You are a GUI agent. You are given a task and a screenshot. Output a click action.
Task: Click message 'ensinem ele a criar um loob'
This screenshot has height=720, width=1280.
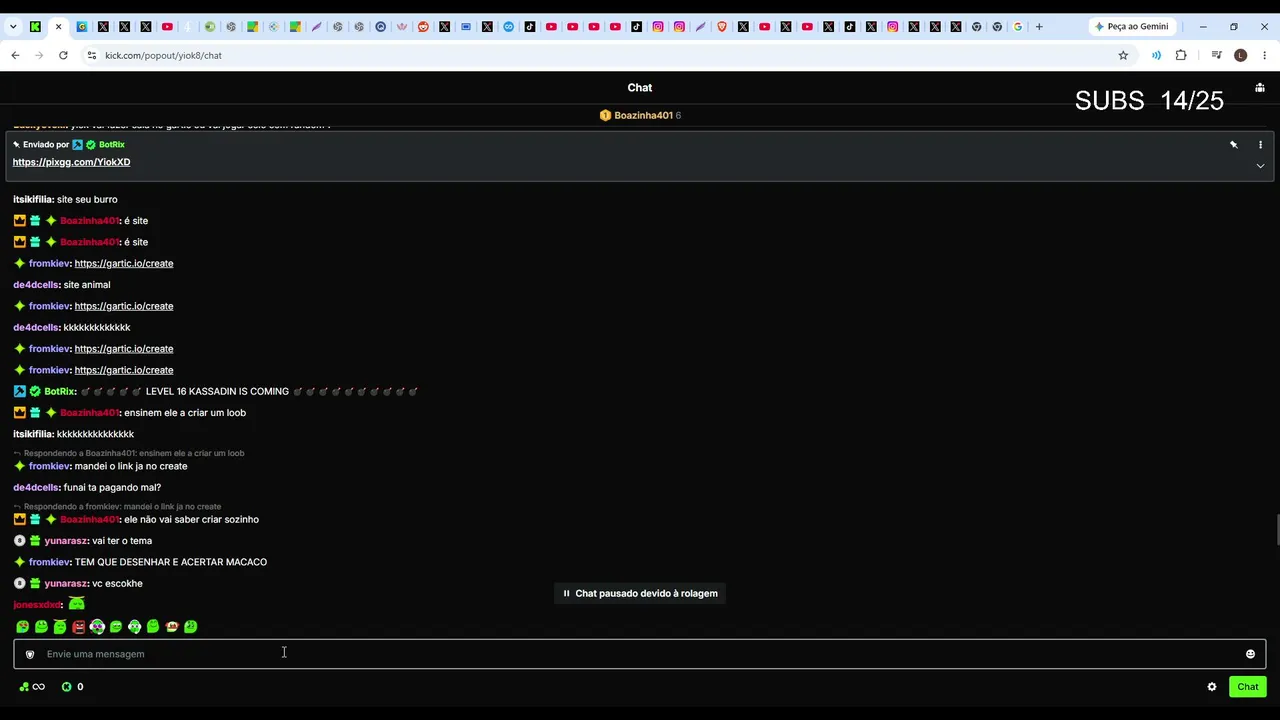tap(185, 413)
